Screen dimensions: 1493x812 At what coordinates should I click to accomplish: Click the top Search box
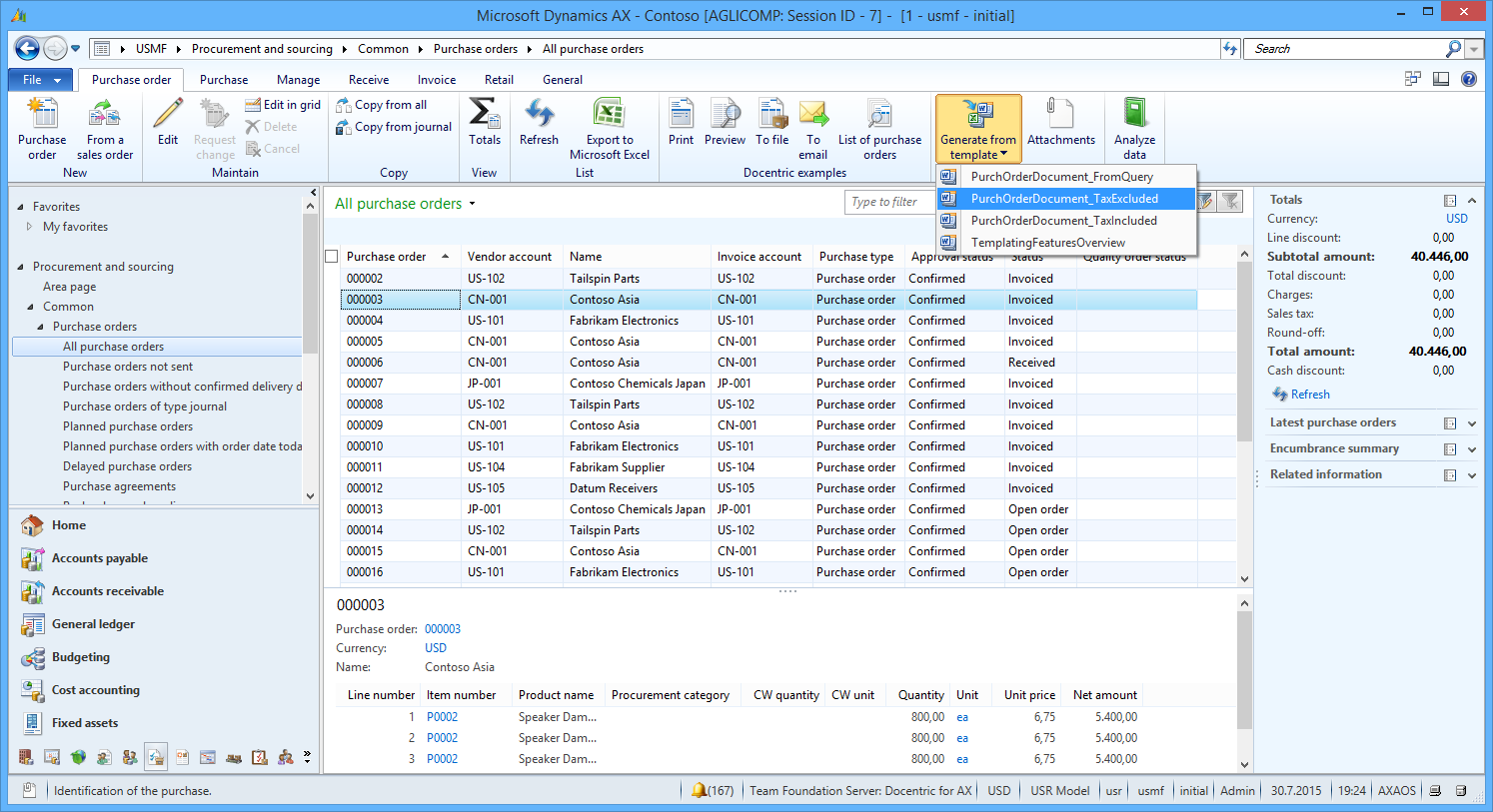point(1344,48)
